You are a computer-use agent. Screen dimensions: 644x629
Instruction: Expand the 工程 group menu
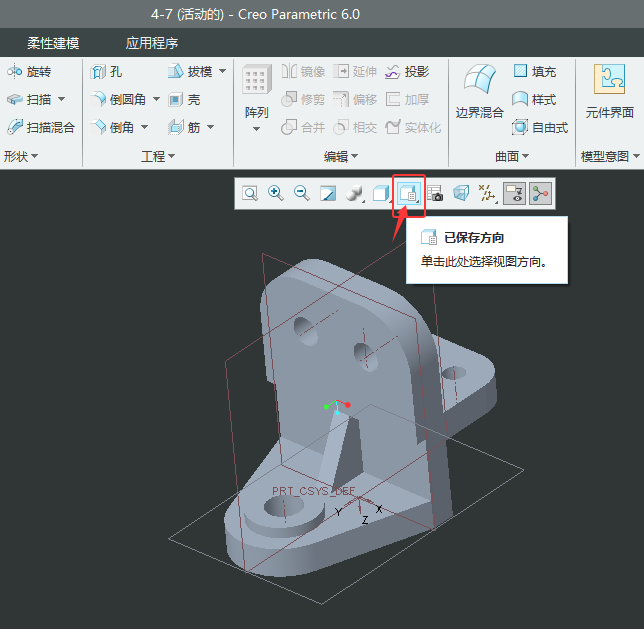(x=158, y=156)
